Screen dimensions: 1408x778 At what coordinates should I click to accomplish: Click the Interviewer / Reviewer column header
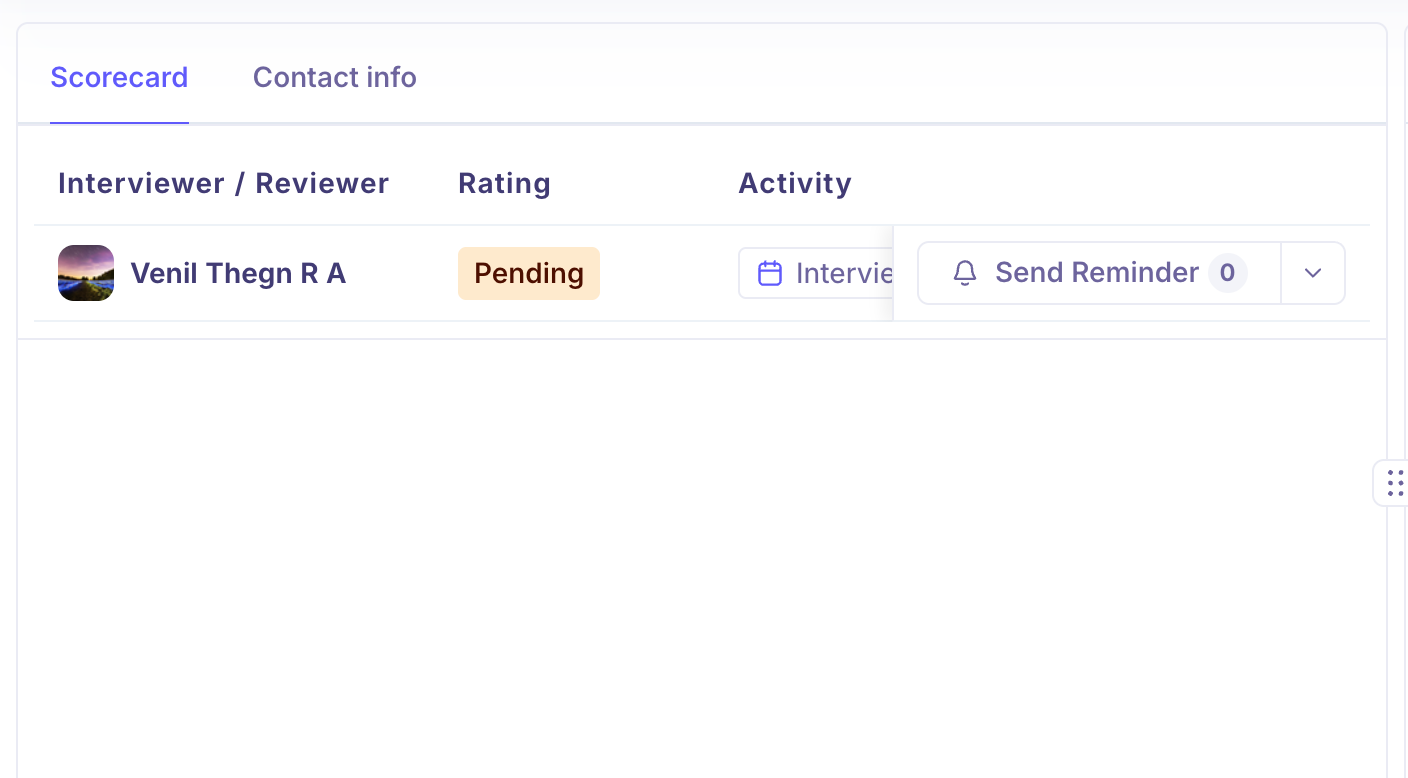click(223, 183)
